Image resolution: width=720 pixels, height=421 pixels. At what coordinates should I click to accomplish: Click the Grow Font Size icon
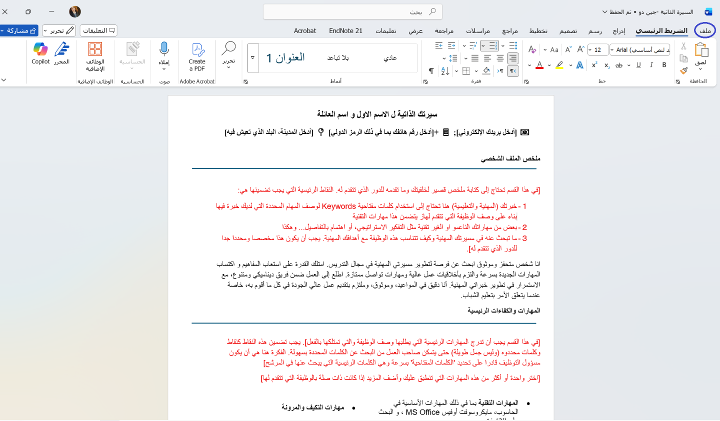[x=580, y=49]
